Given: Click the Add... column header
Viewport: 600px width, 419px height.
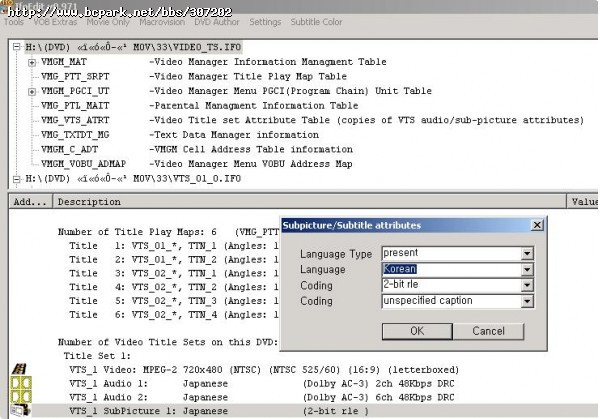Looking at the screenshot, I should tap(30, 202).
